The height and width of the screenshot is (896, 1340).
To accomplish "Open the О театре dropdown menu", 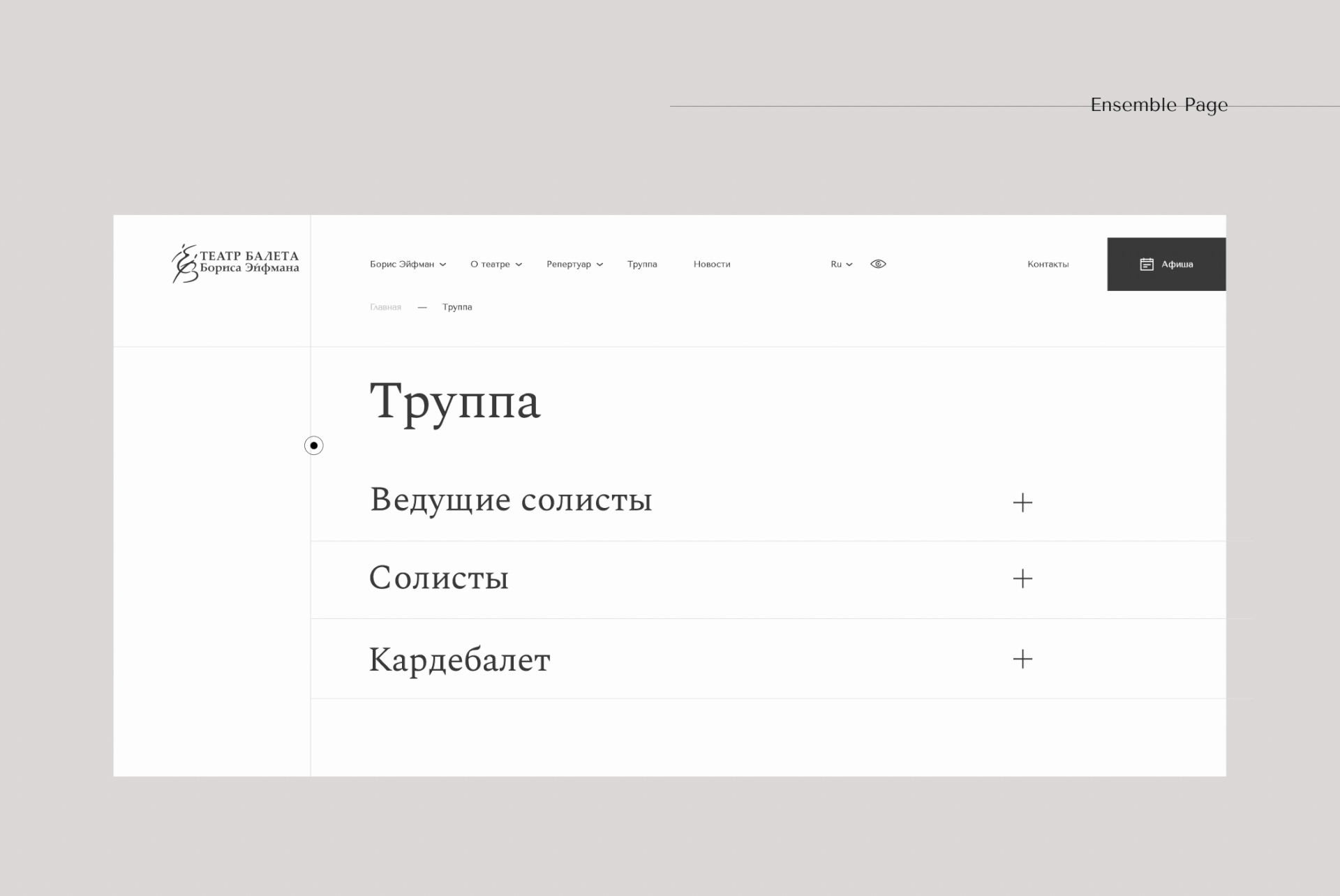I will (496, 264).
